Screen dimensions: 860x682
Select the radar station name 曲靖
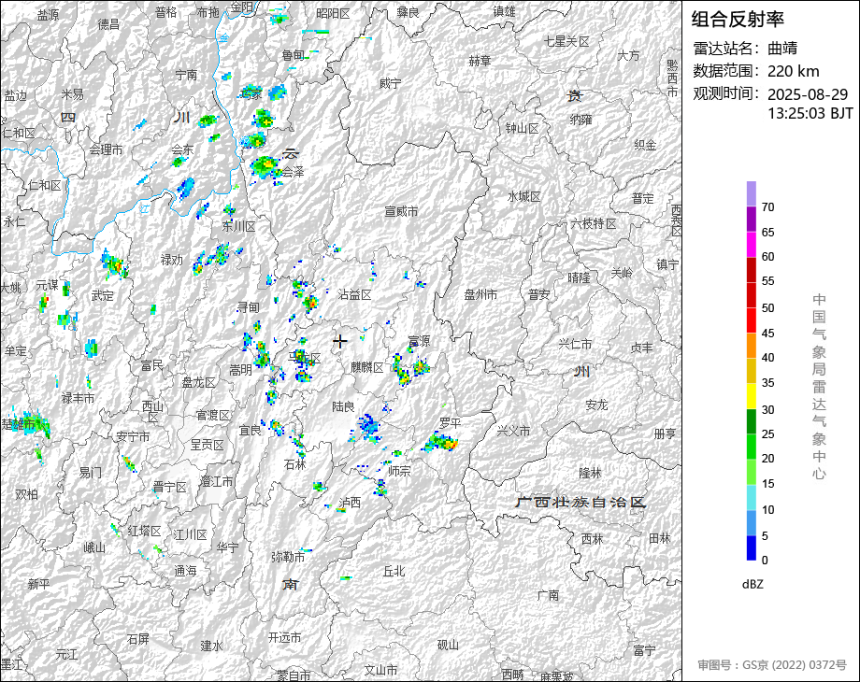(783, 48)
